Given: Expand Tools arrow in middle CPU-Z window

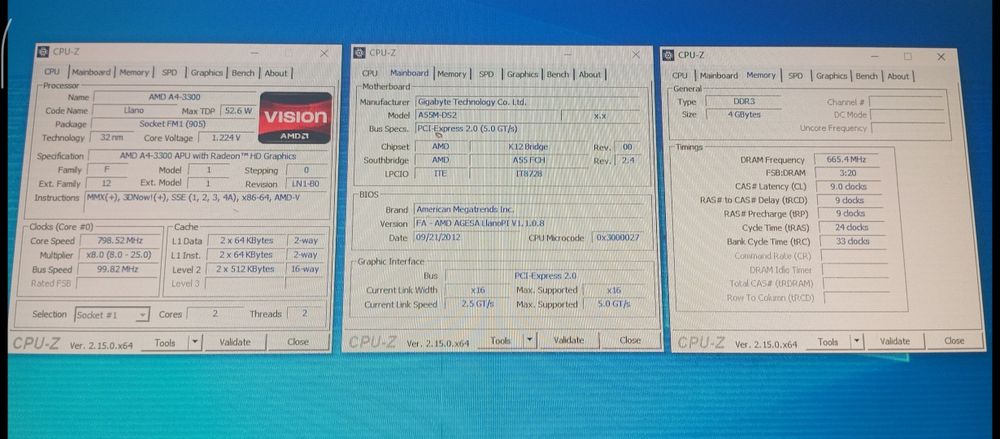Looking at the screenshot, I should [x=528, y=341].
